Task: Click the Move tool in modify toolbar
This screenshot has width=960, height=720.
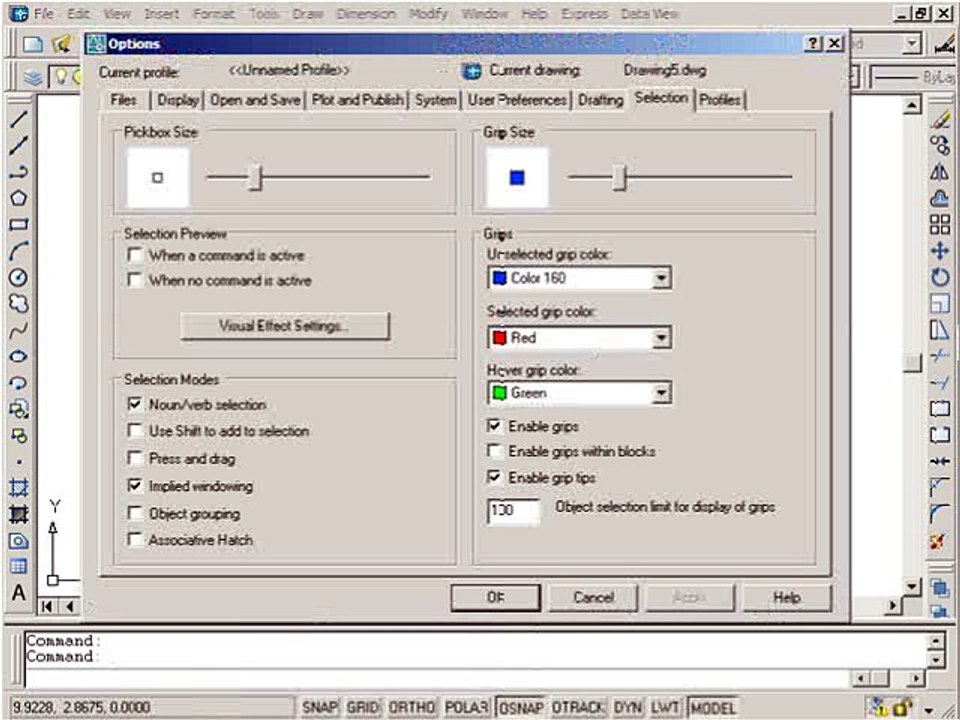Action: pos(940,250)
